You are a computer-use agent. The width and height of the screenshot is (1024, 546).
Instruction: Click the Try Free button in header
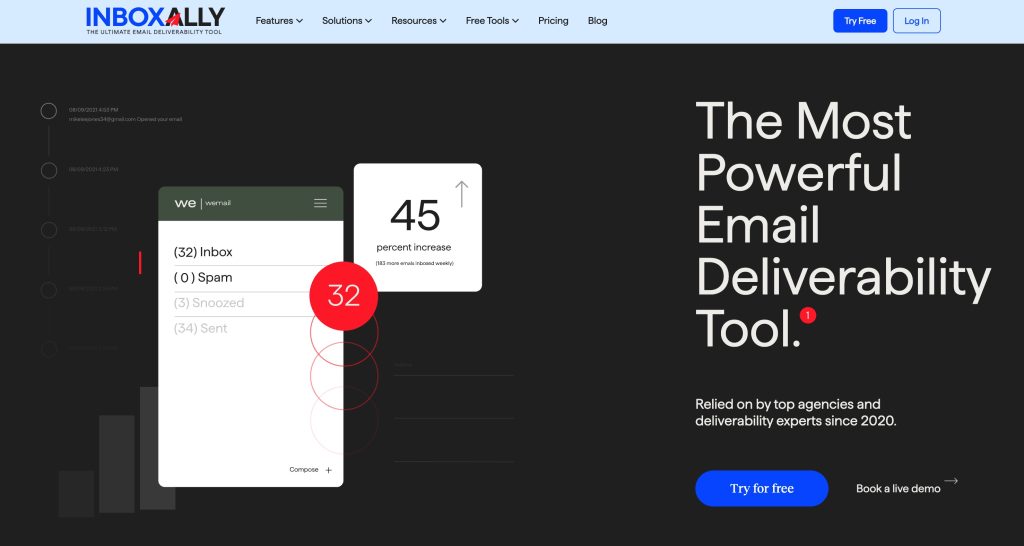[x=860, y=21]
